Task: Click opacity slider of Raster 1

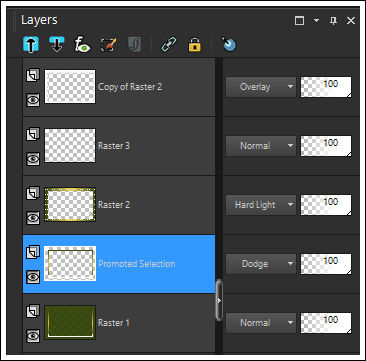Action: tap(326, 323)
